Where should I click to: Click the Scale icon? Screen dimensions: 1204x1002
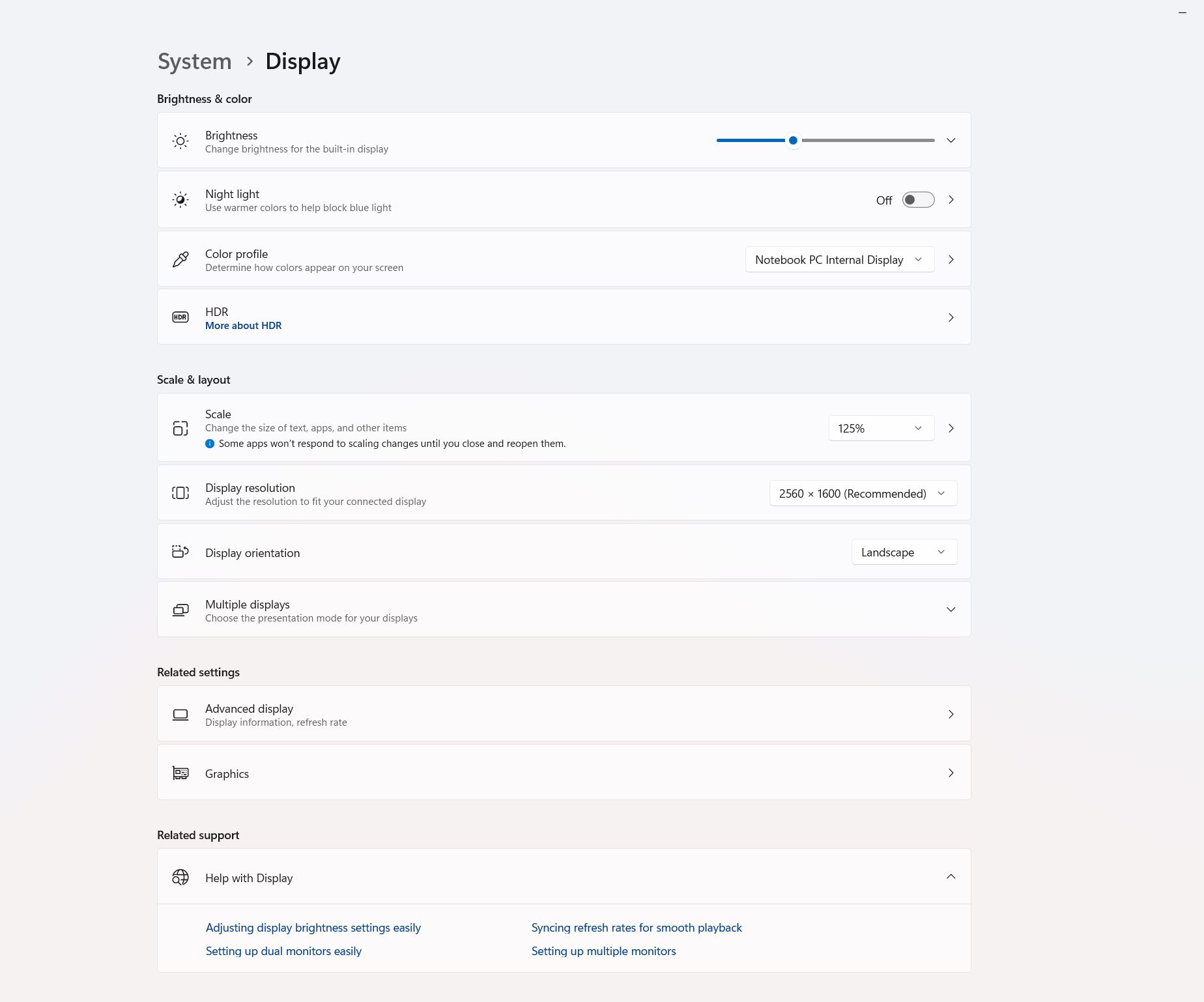click(x=180, y=428)
